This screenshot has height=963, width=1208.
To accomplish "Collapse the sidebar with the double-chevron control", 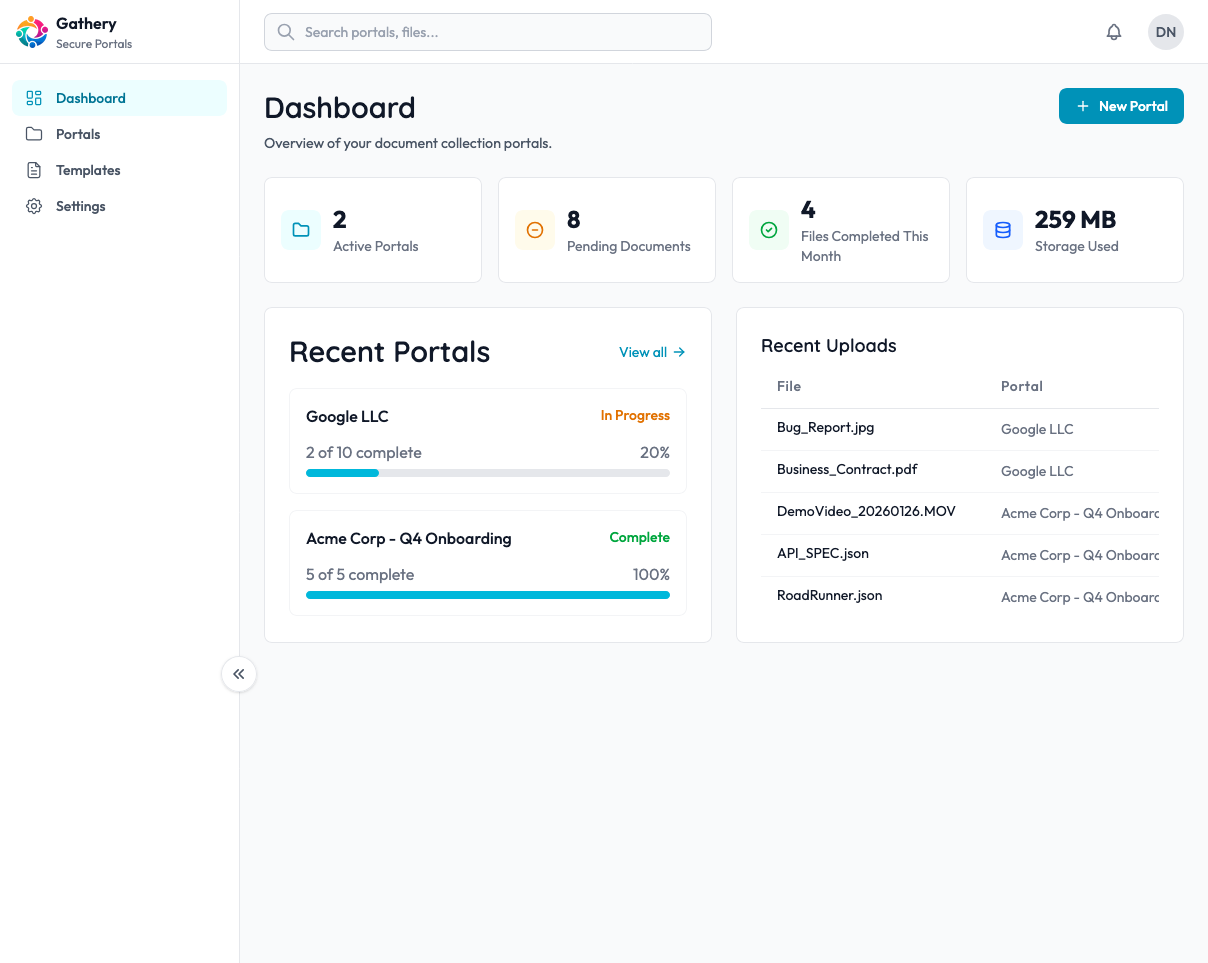I will click(239, 674).
